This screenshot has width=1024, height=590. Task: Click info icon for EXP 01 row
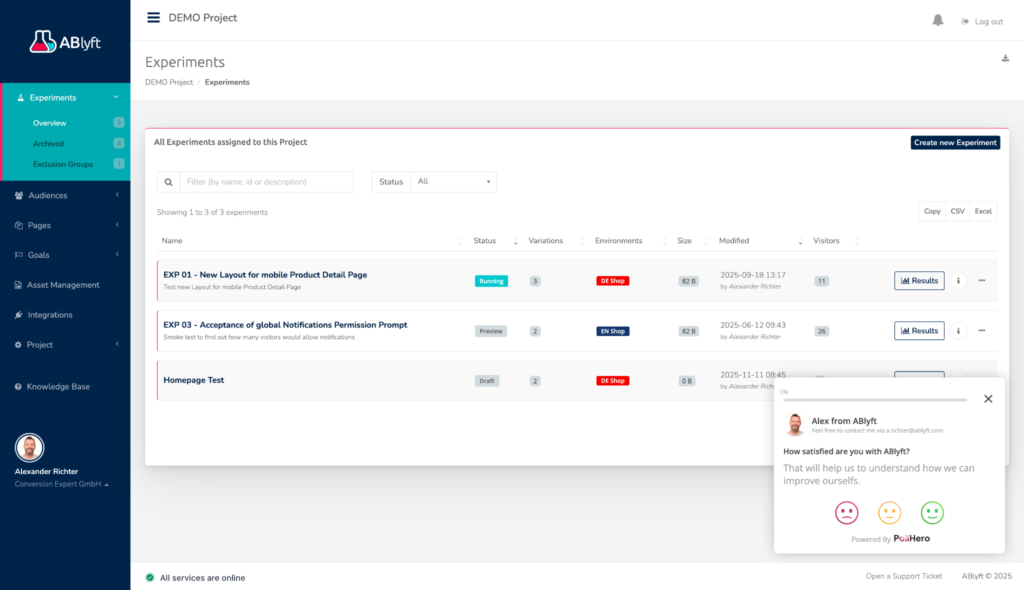coord(958,281)
